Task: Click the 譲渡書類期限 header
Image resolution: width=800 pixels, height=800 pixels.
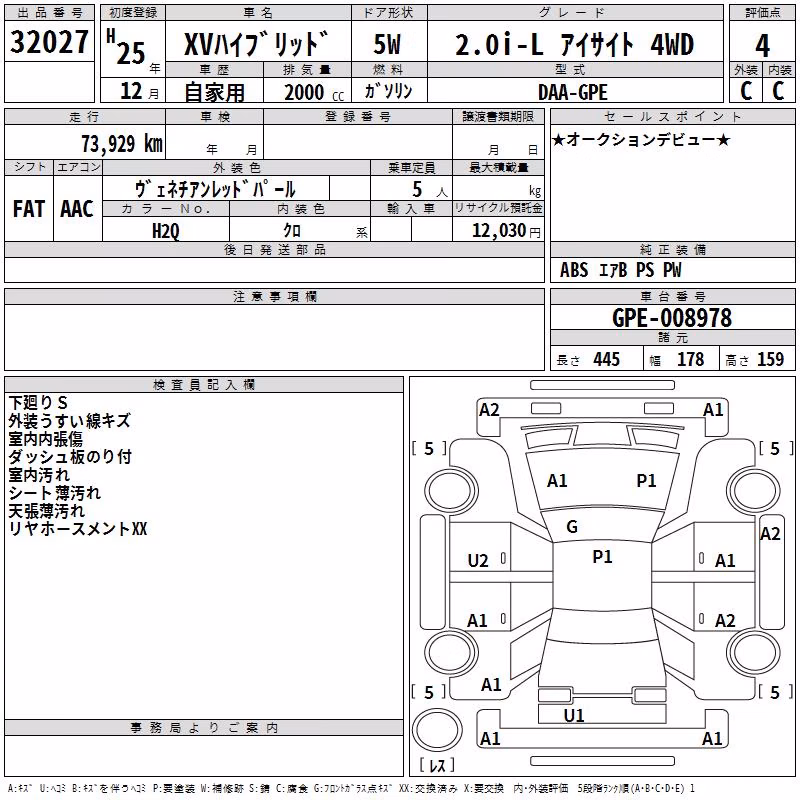Action: pyautogui.click(x=498, y=116)
